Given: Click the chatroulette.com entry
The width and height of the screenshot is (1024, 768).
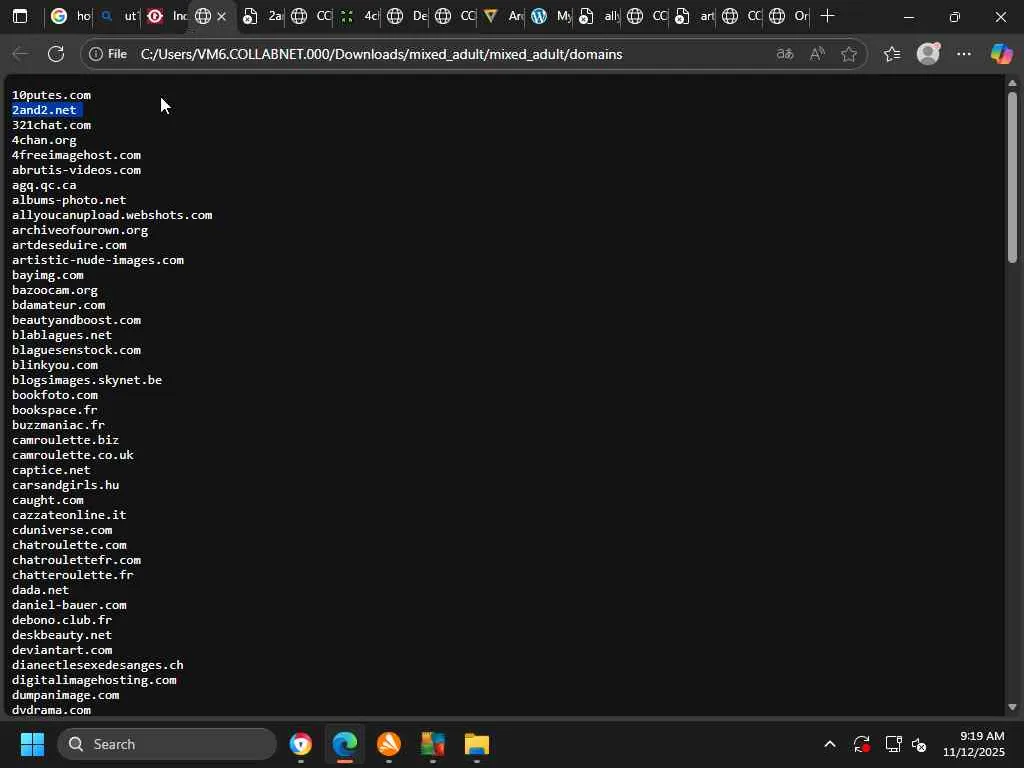Looking at the screenshot, I should point(69,545).
